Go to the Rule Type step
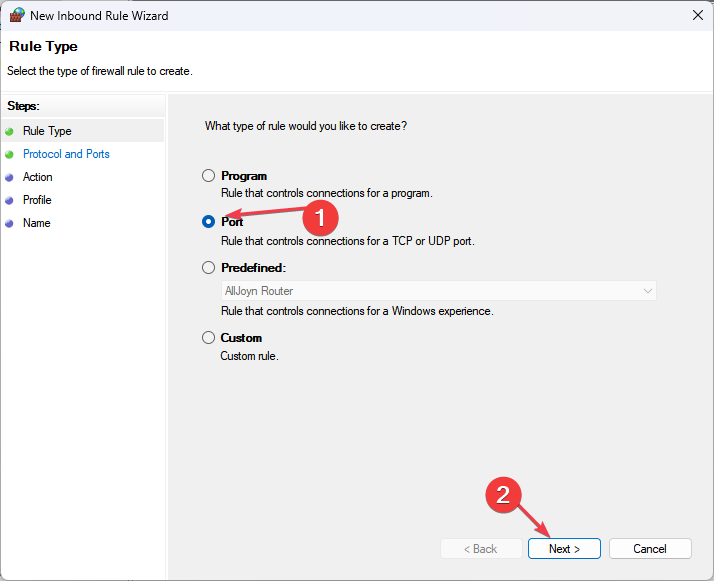 (47, 131)
